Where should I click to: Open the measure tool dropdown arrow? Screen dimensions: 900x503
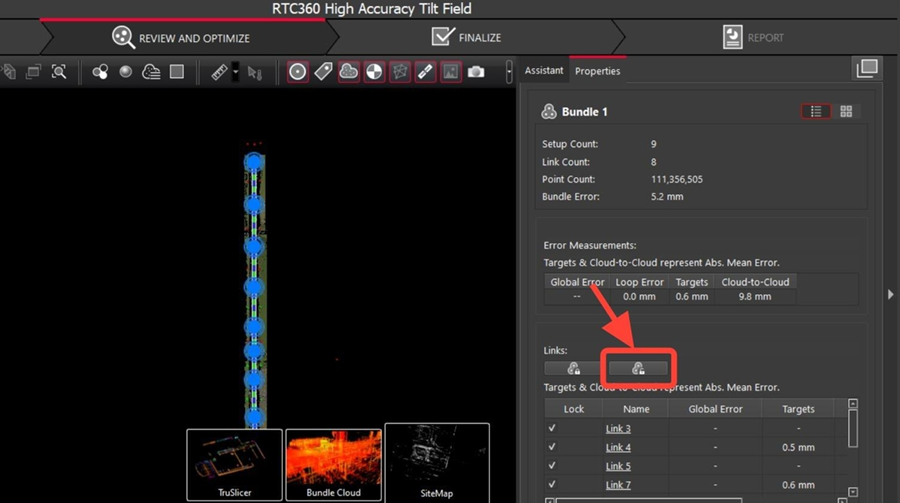point(235,72)
